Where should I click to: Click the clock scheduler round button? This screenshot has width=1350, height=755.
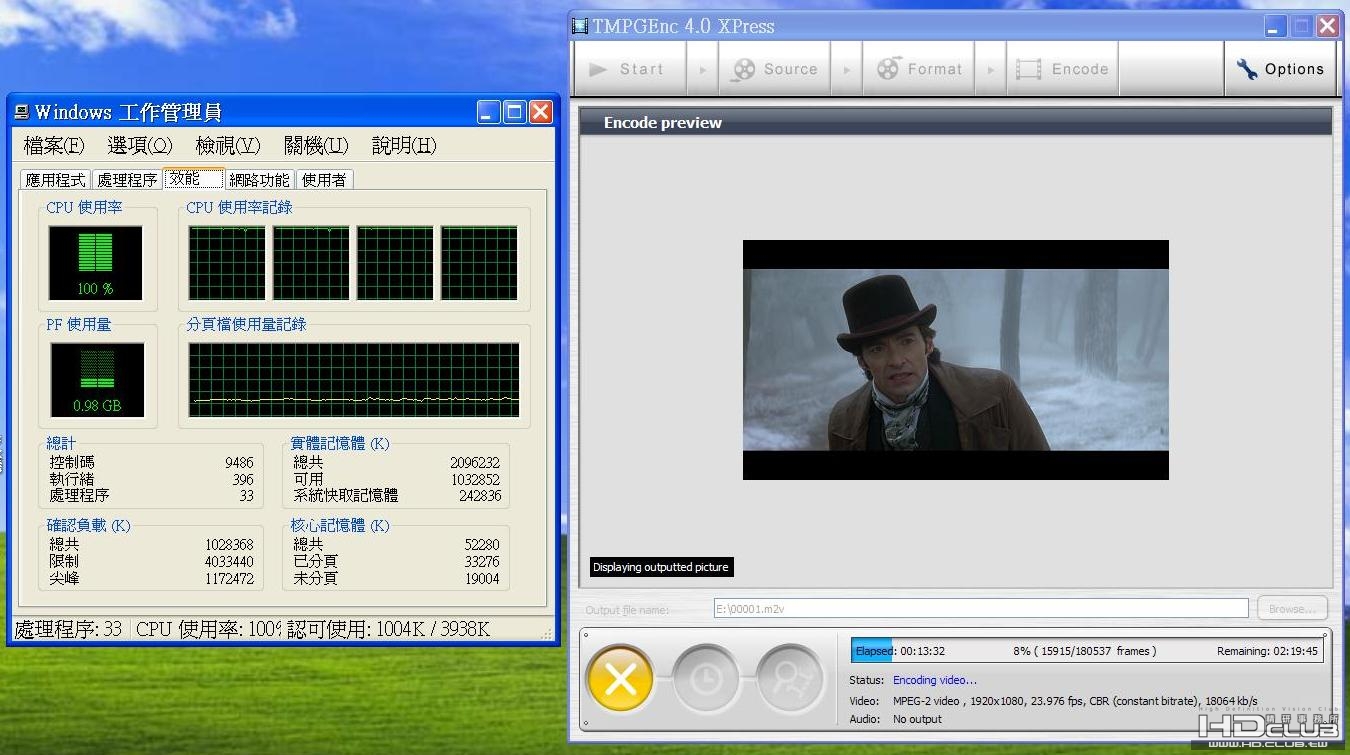coord(706,680)
